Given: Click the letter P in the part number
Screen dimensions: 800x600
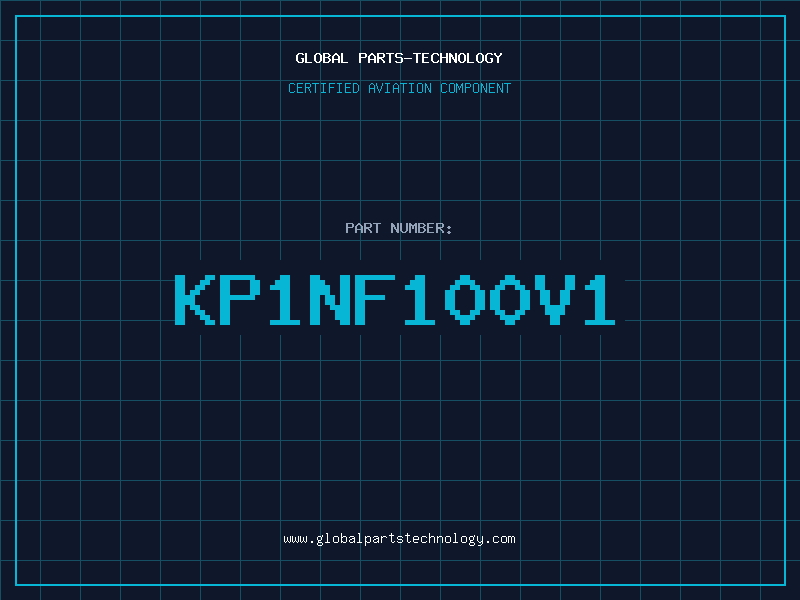Looking at the screenshot, I should [x=241, y=299].
